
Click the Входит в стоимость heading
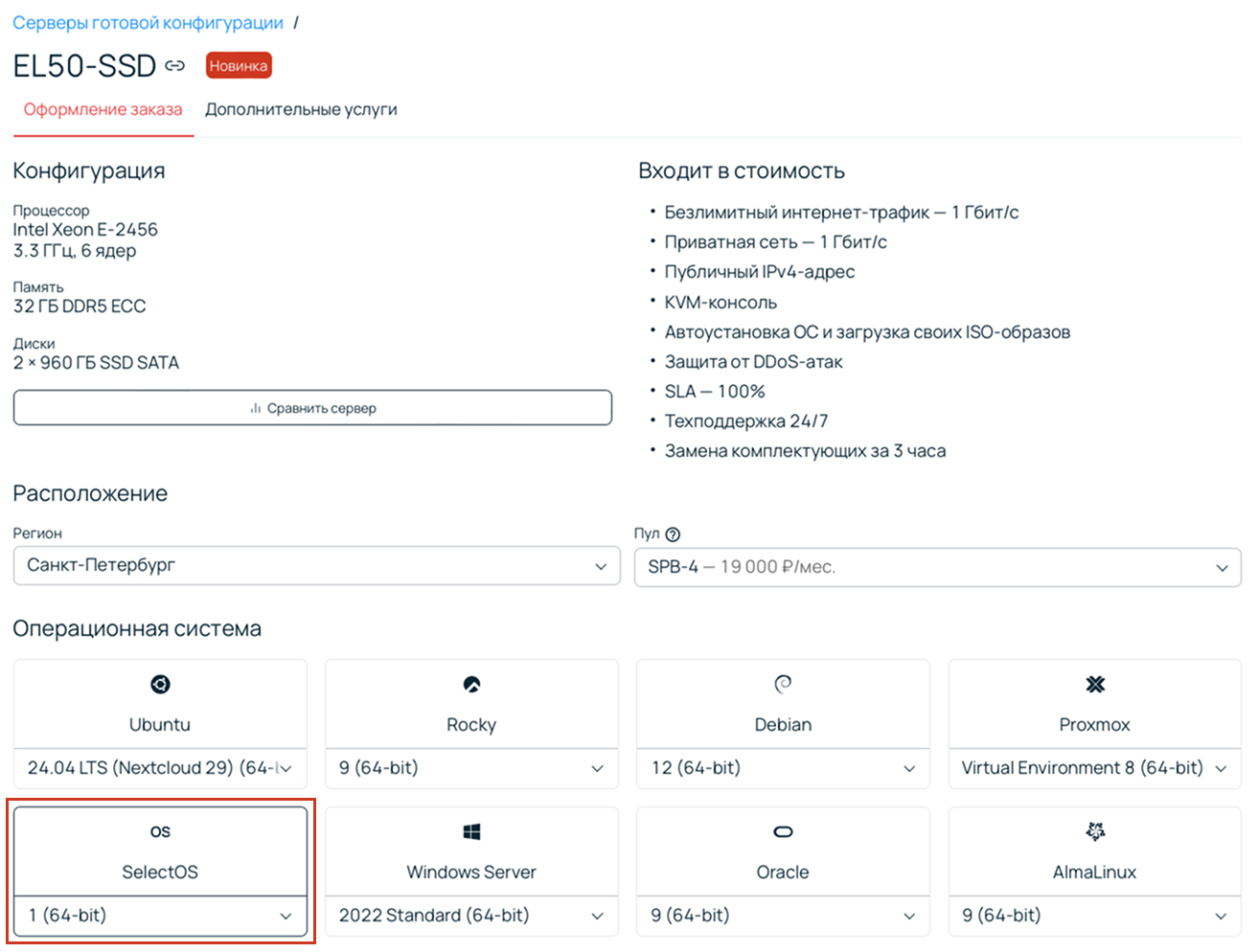742,171
